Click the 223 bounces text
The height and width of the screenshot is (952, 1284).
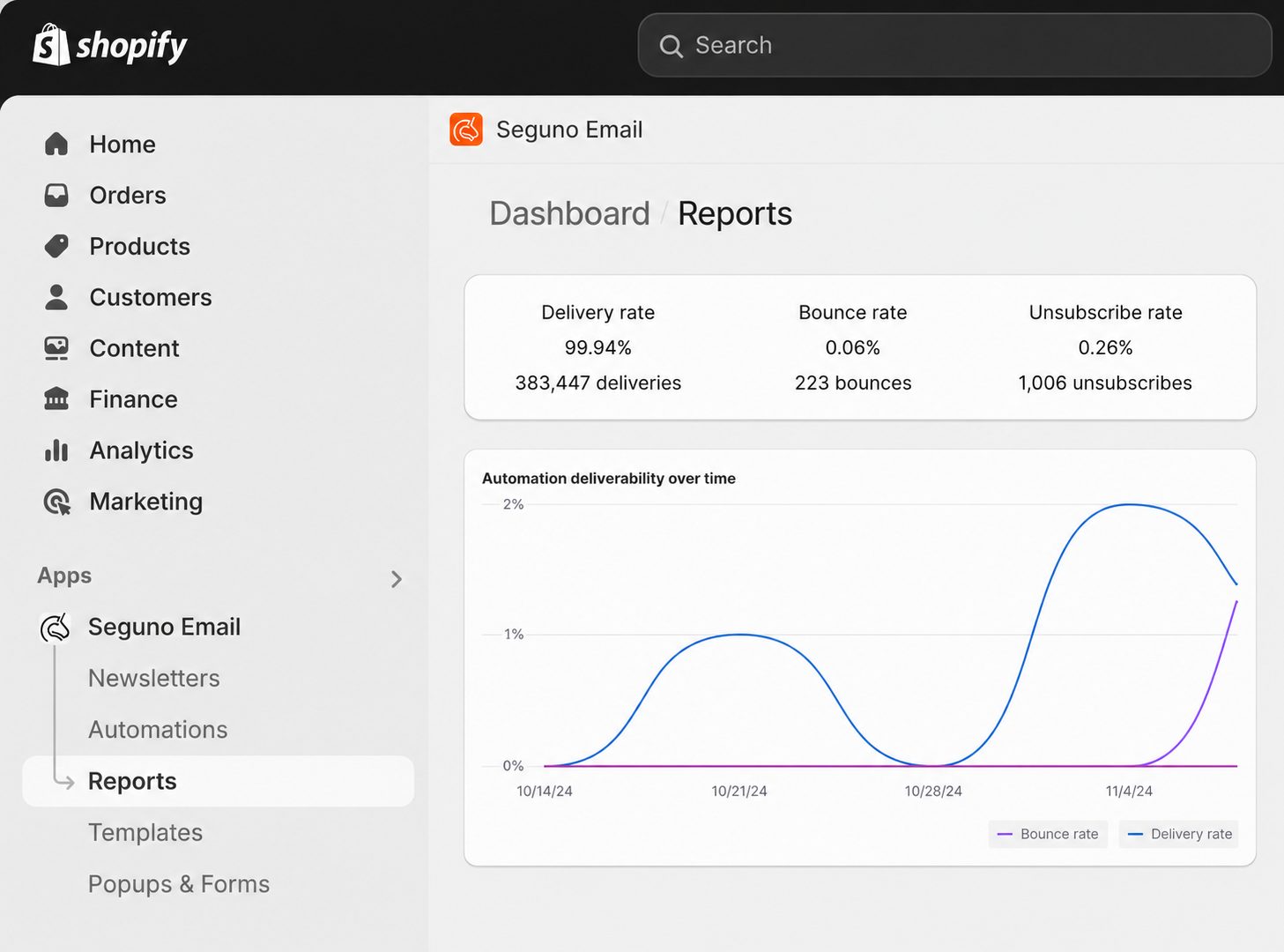coord(853,383)
